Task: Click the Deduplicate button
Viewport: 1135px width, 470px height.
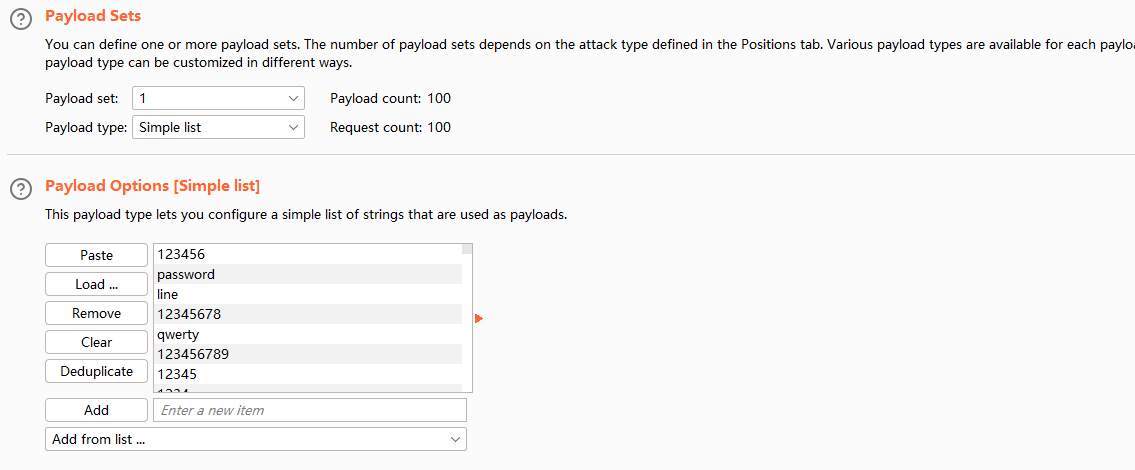Action: click(x=96, y=371)
